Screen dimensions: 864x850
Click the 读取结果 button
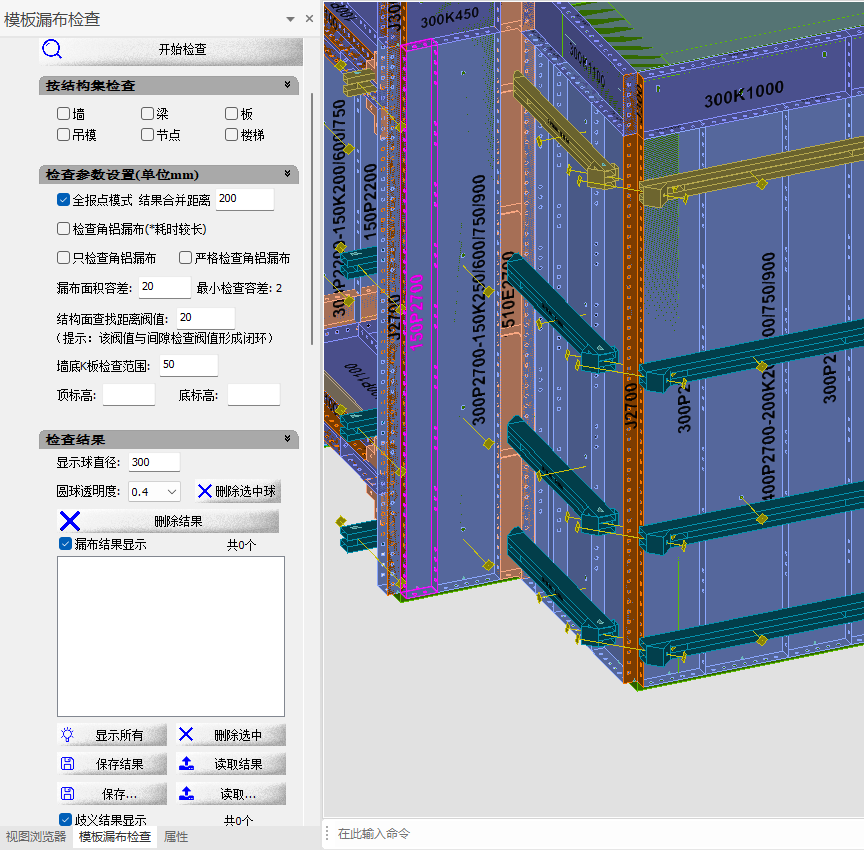click(231, 764)
